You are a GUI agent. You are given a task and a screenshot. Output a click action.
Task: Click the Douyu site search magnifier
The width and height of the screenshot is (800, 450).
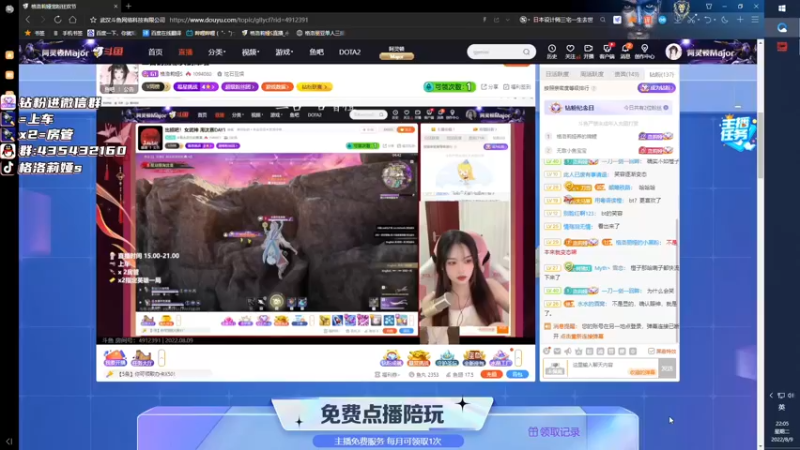[x=526, y=52]
